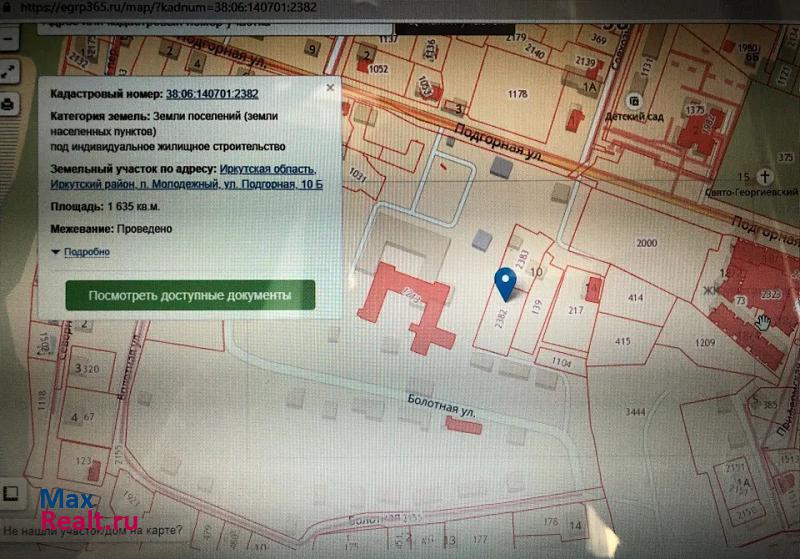Screen dimensions: 800x559
Task: Open cadastral number 38:06:140701:2382 link
Action: [x=212, y=94]
